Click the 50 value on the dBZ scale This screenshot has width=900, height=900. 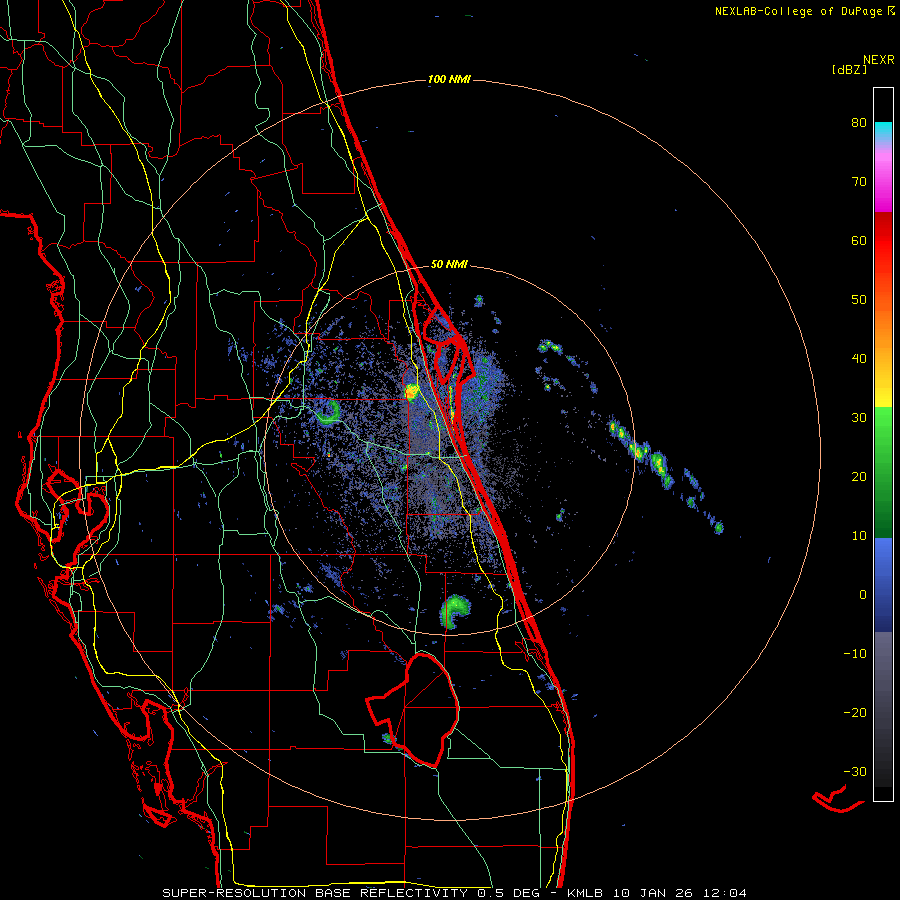(x=859, y=300)
